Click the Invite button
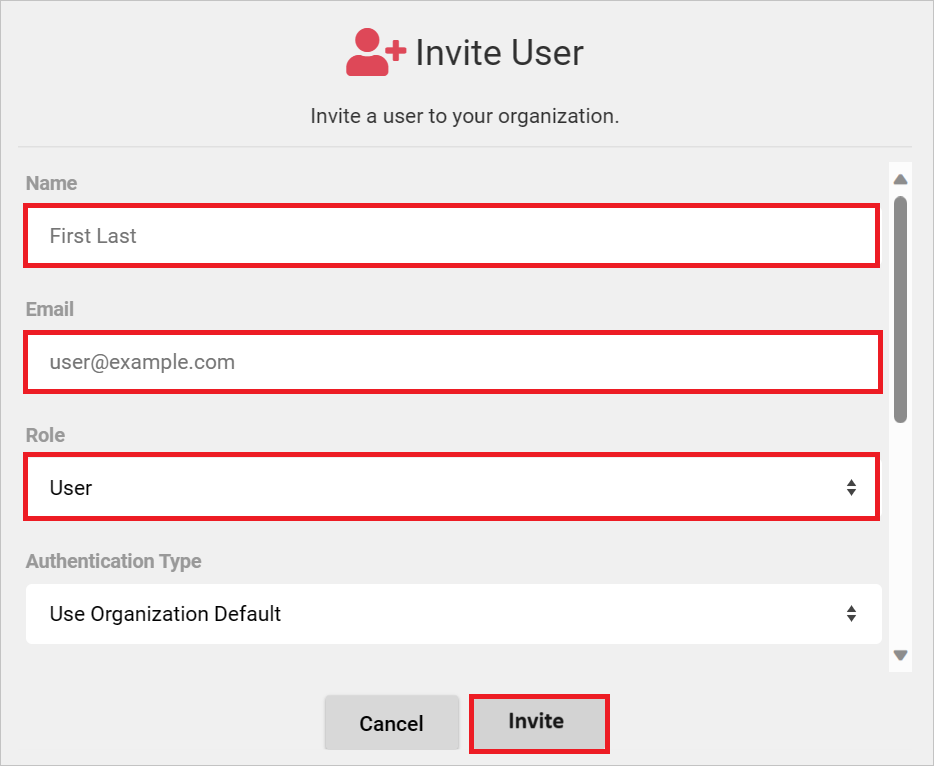Image resolution: width=934 pixels, height=766 pixels. click(x=539, y=722)
